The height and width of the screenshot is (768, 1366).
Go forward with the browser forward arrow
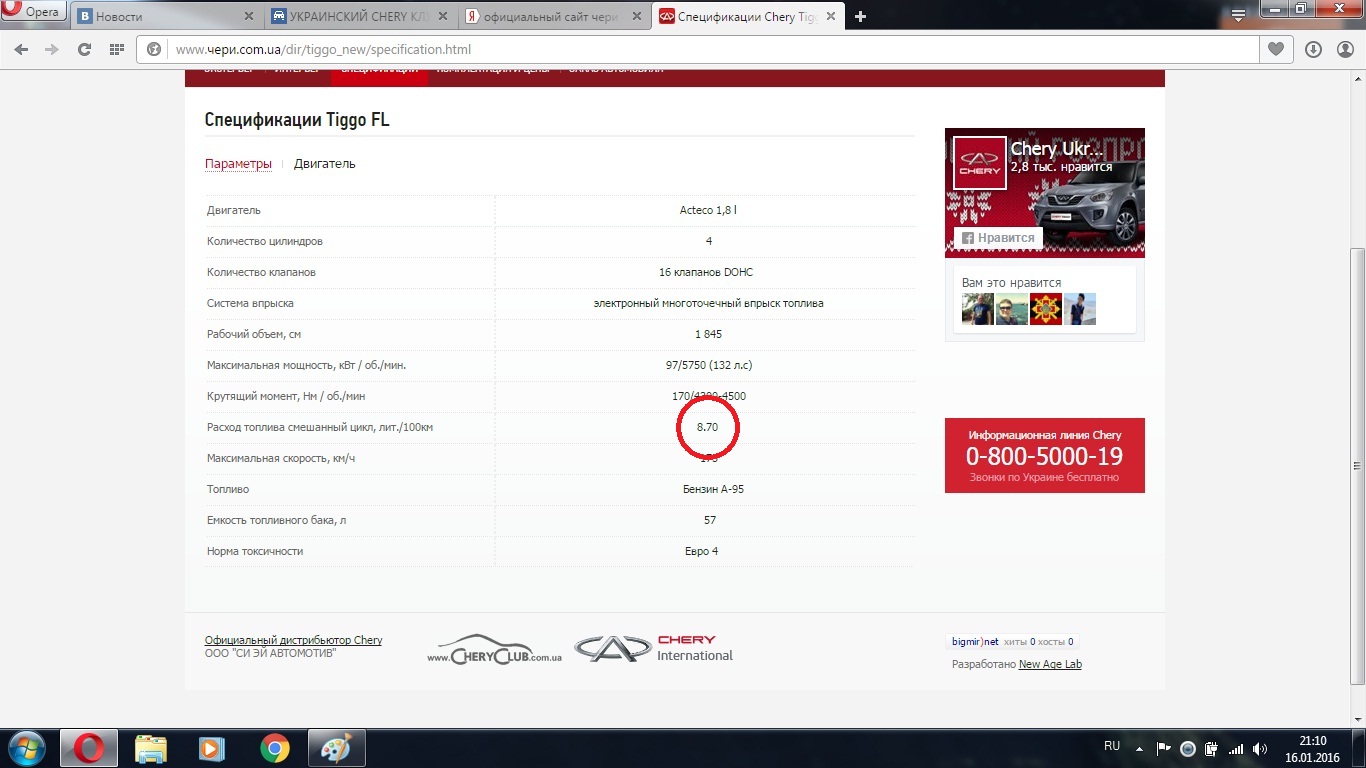[x=53, y=49]
